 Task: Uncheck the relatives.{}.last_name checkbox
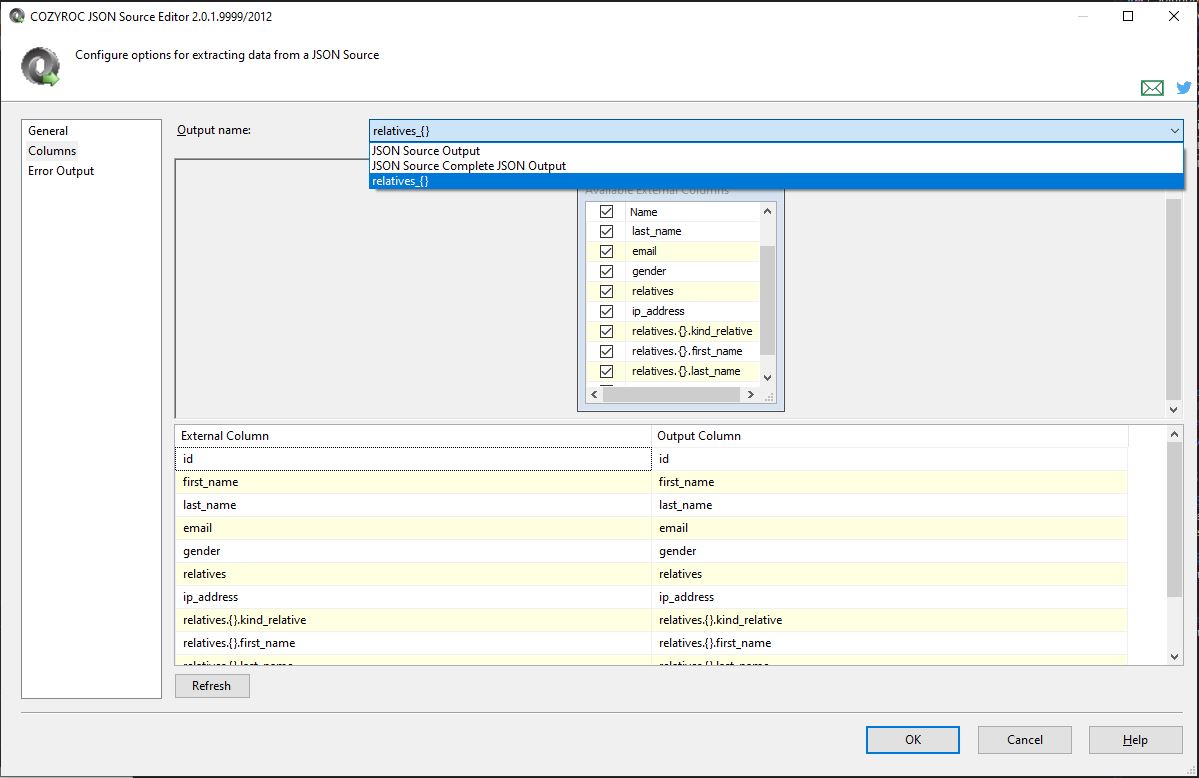(x=606, y=371)
